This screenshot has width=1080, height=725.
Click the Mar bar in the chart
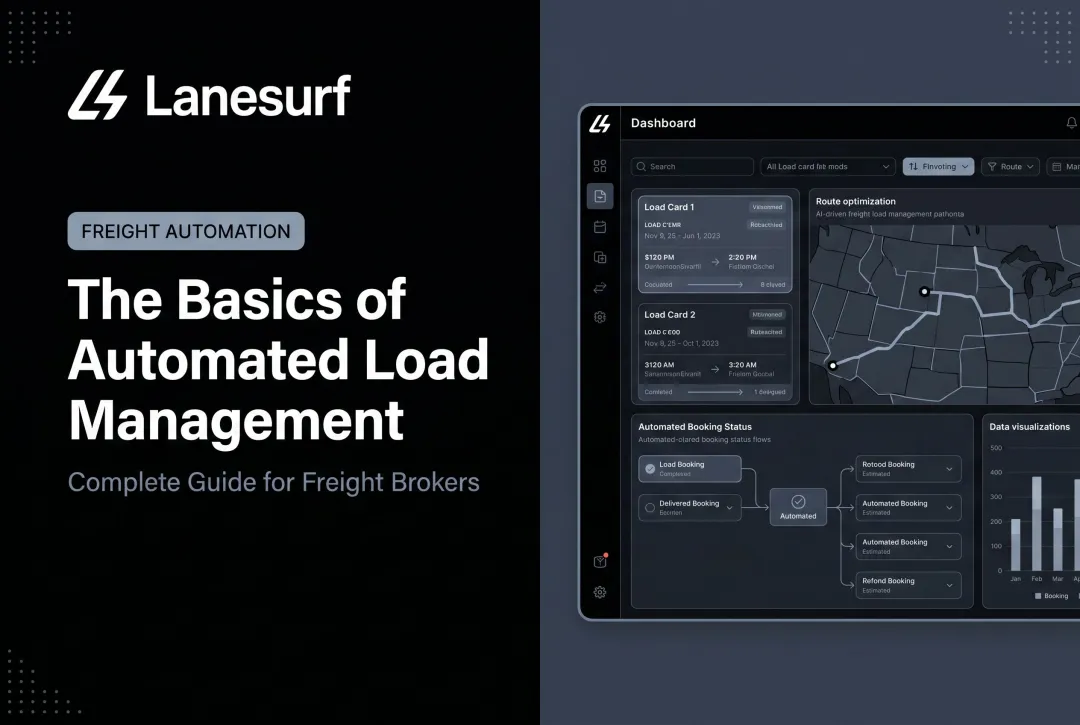(x=1058, y=539)
